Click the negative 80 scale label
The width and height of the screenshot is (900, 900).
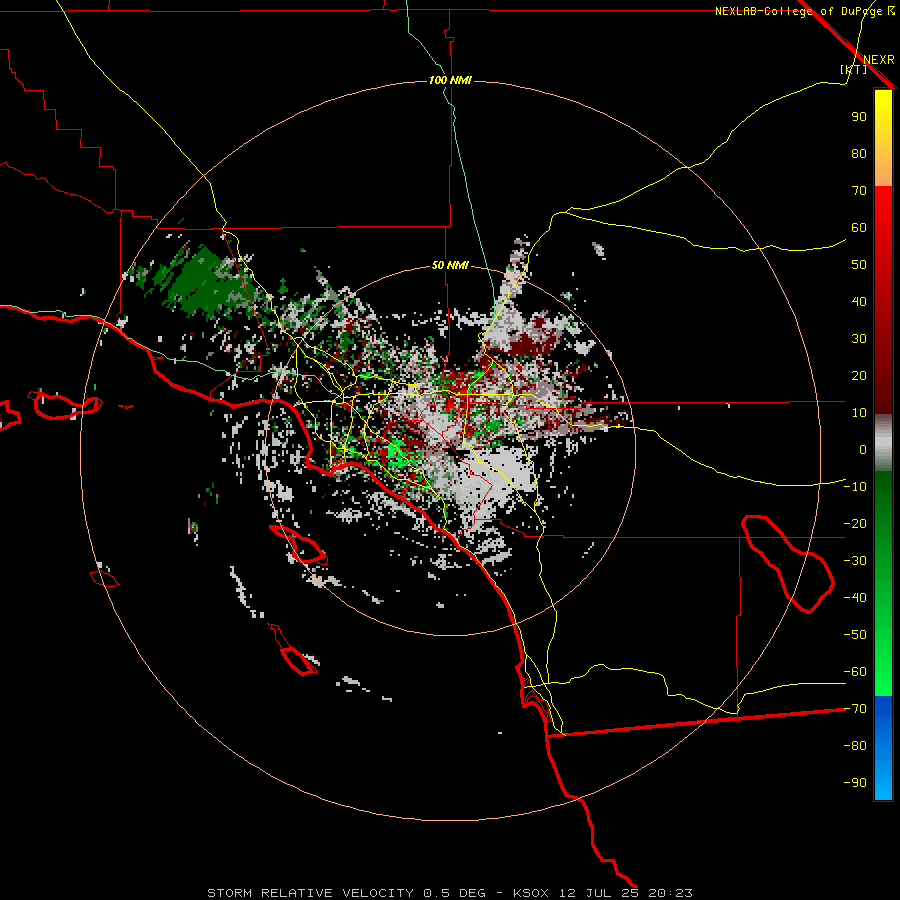(855, 746)
